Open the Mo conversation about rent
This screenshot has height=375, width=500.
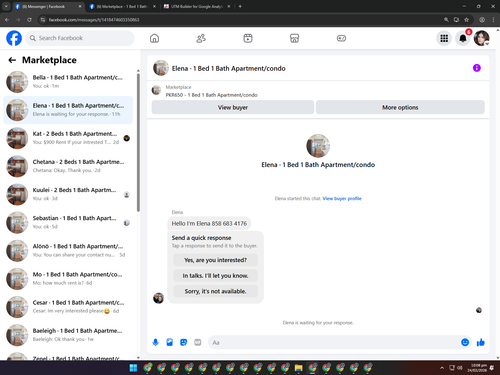(68, 279)
